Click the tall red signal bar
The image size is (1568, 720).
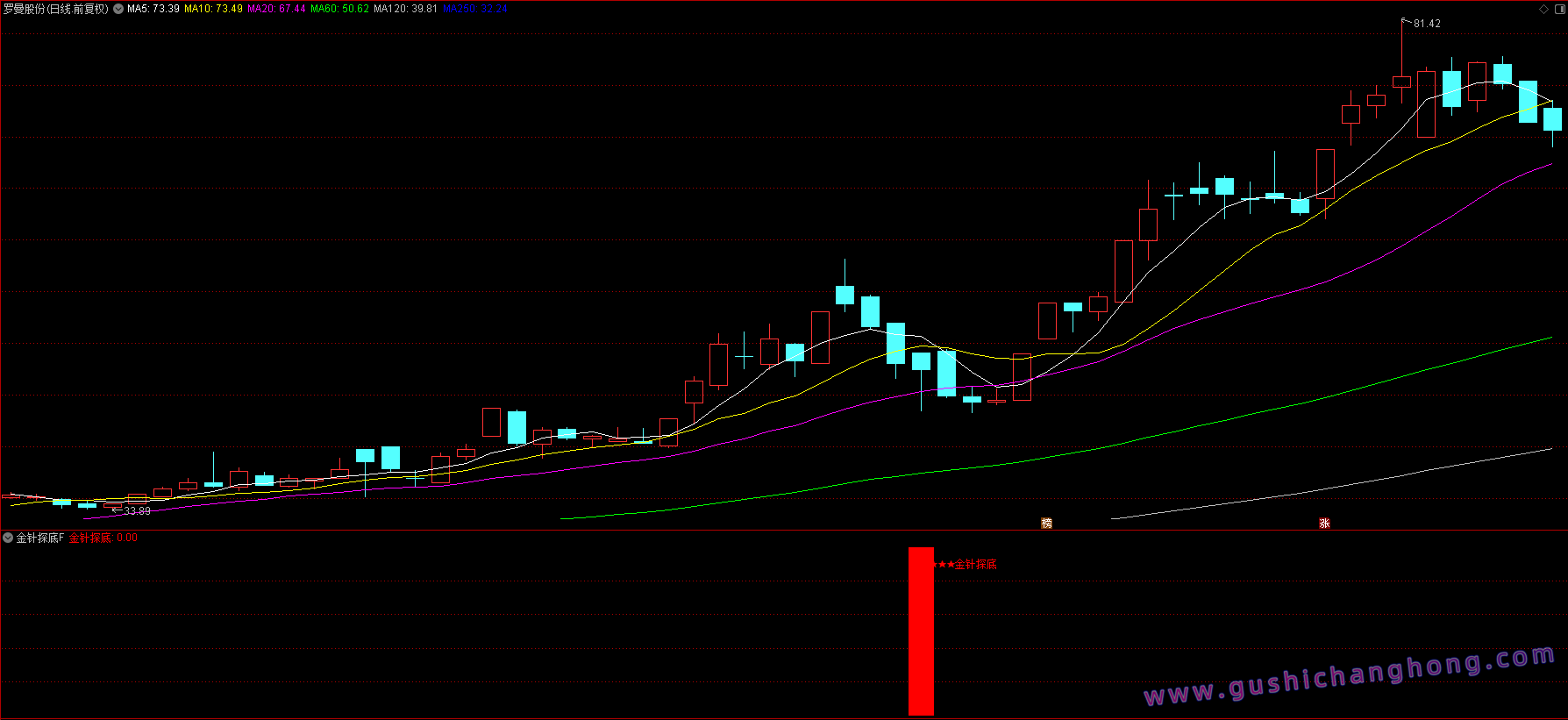coord(921,631)
